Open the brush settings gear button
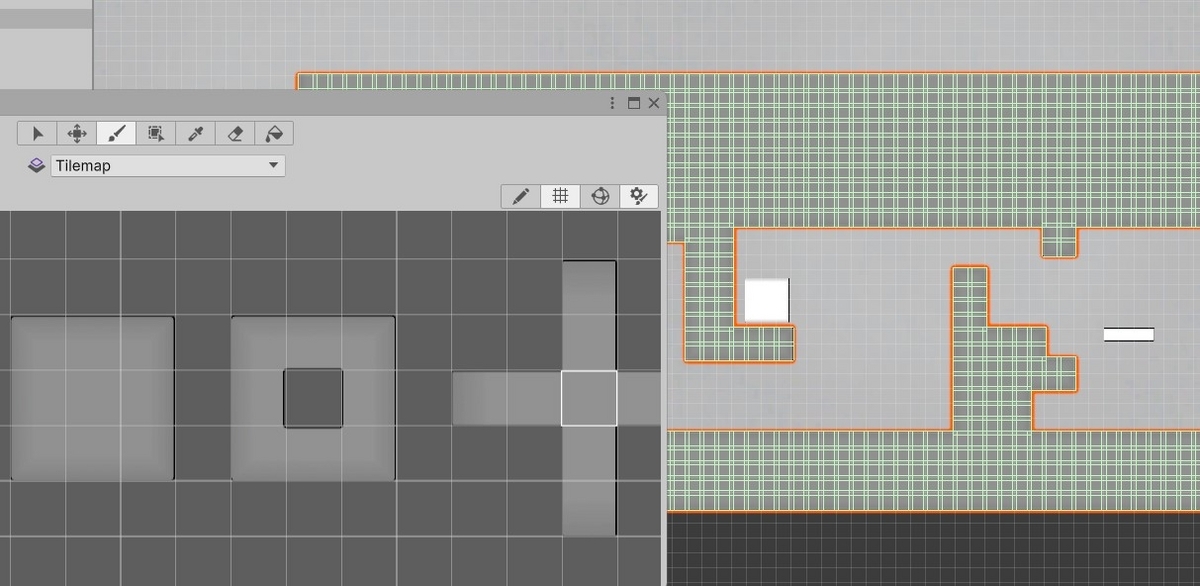1200x586 pixels. (638, 196)
